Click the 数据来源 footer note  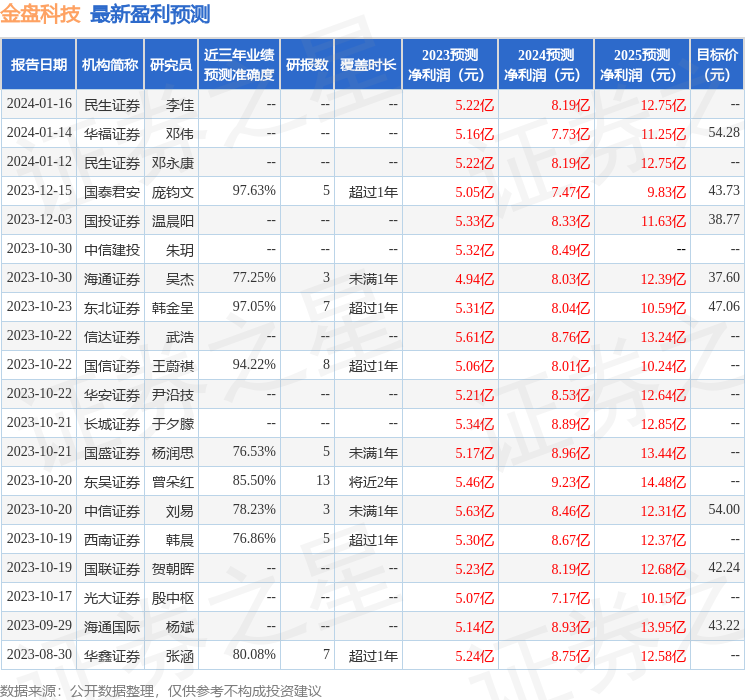click(x=161, y=690)
